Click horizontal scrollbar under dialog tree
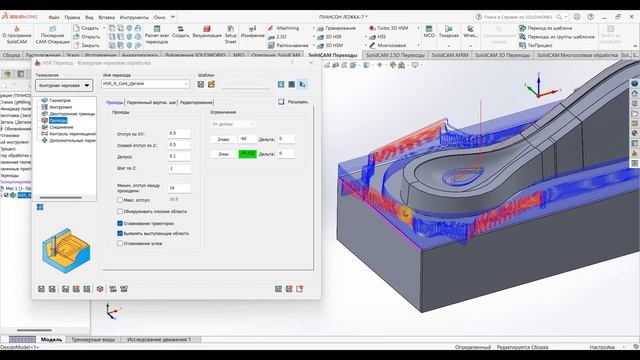The height and width of the screenshot is (360, 640). [x=60, y=198]
